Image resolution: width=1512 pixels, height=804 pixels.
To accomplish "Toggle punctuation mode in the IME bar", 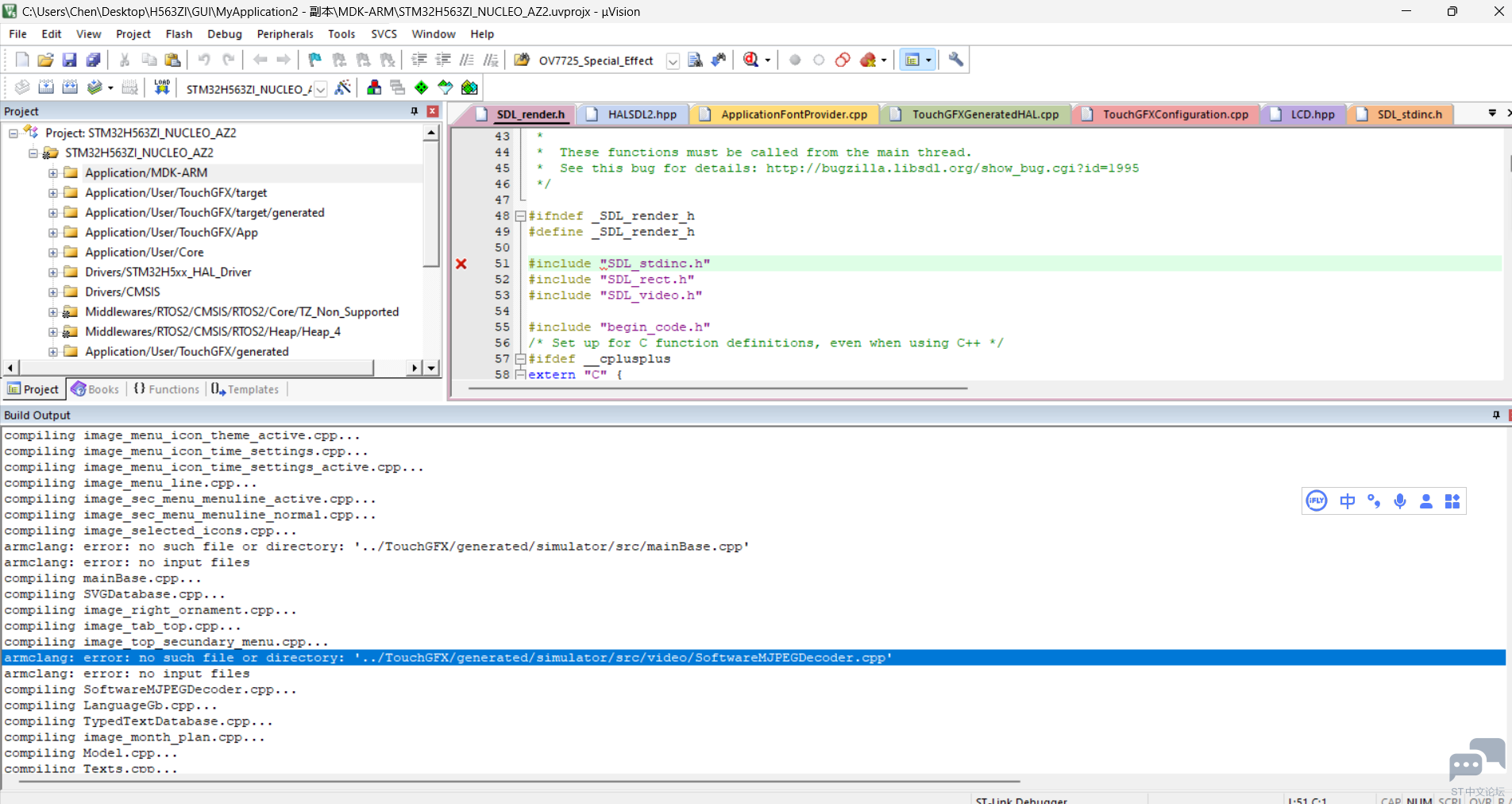I will point(1374,501).
